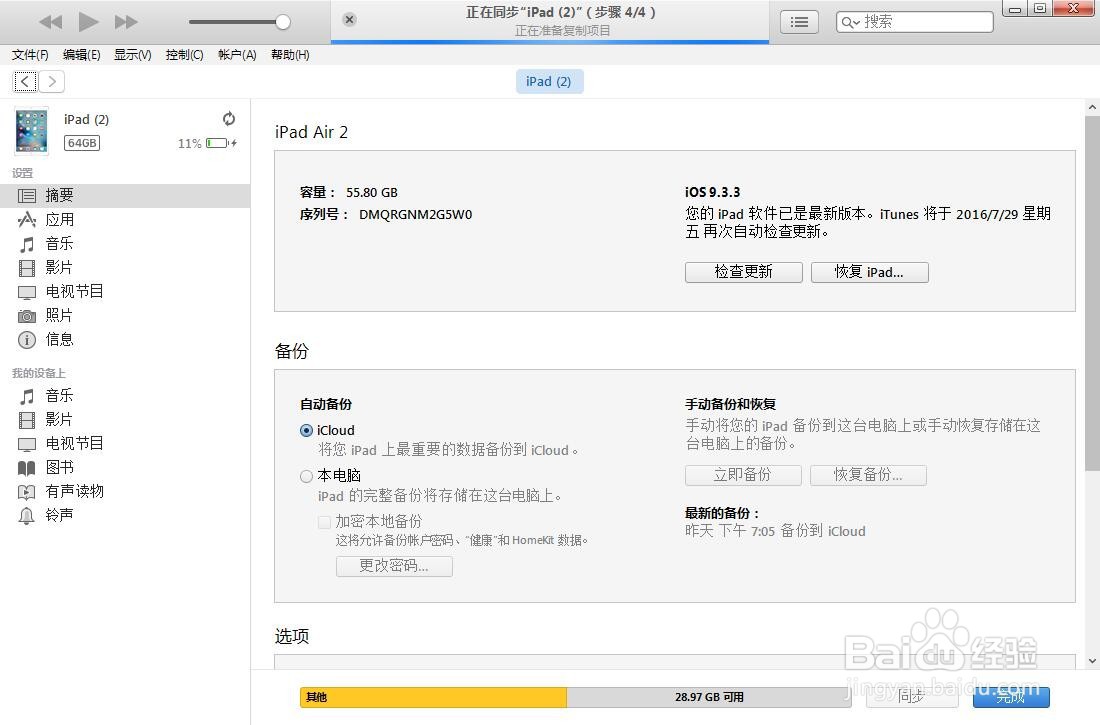
Task: Open 影片 under 设置 section
Action: point(125,267)
